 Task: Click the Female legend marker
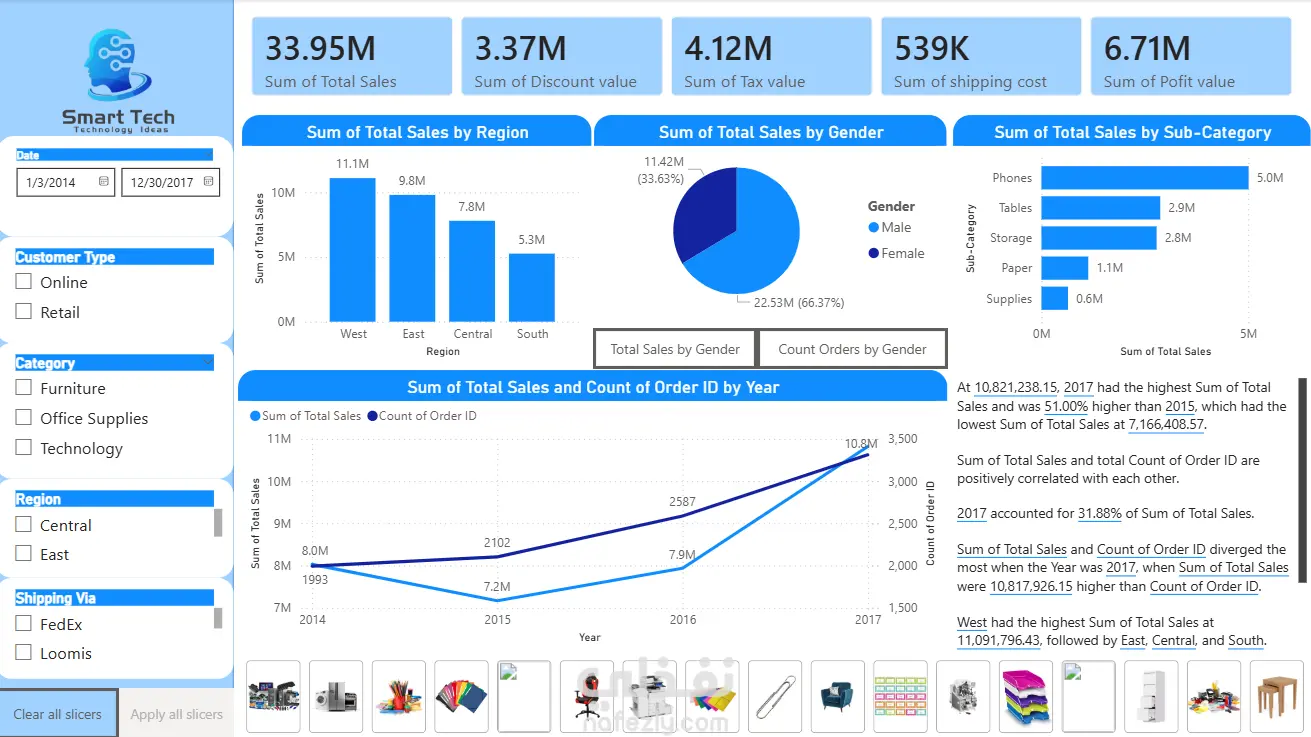point(873,254)
